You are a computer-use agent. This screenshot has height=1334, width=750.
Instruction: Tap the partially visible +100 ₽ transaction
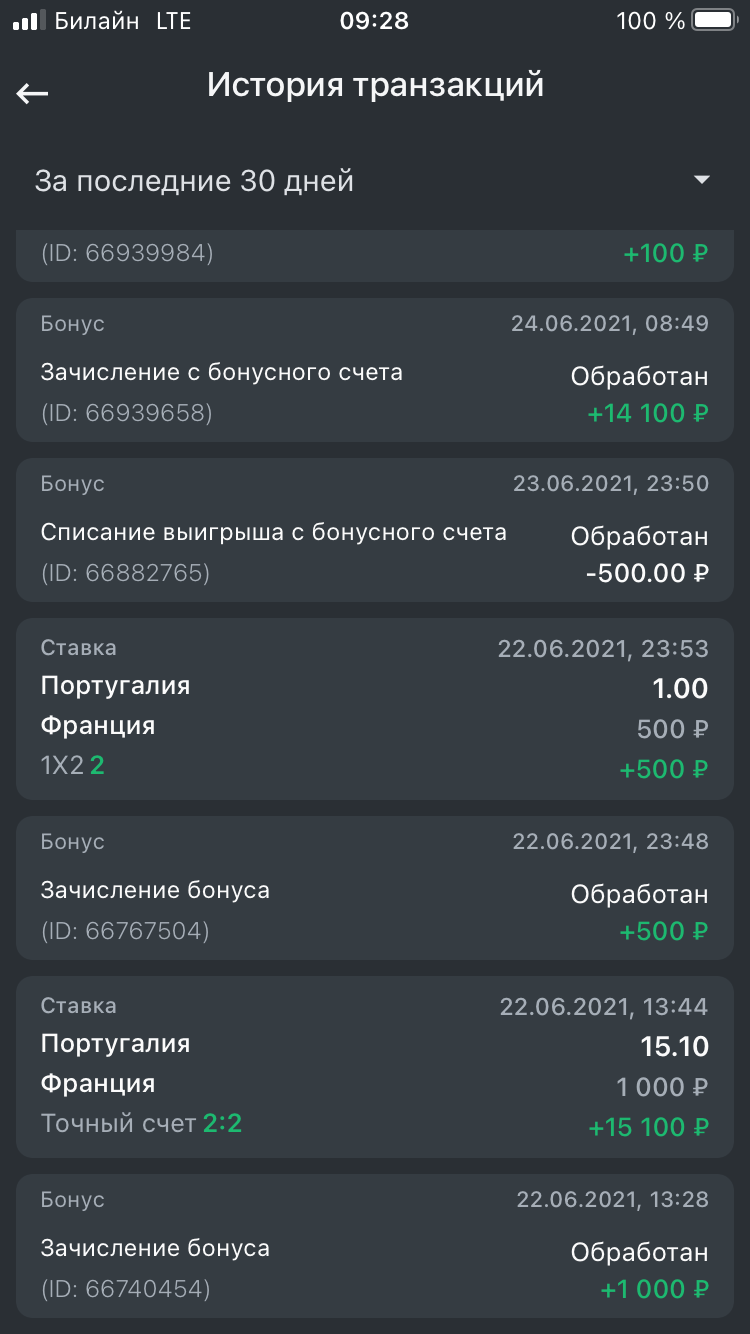pos(375,254)
